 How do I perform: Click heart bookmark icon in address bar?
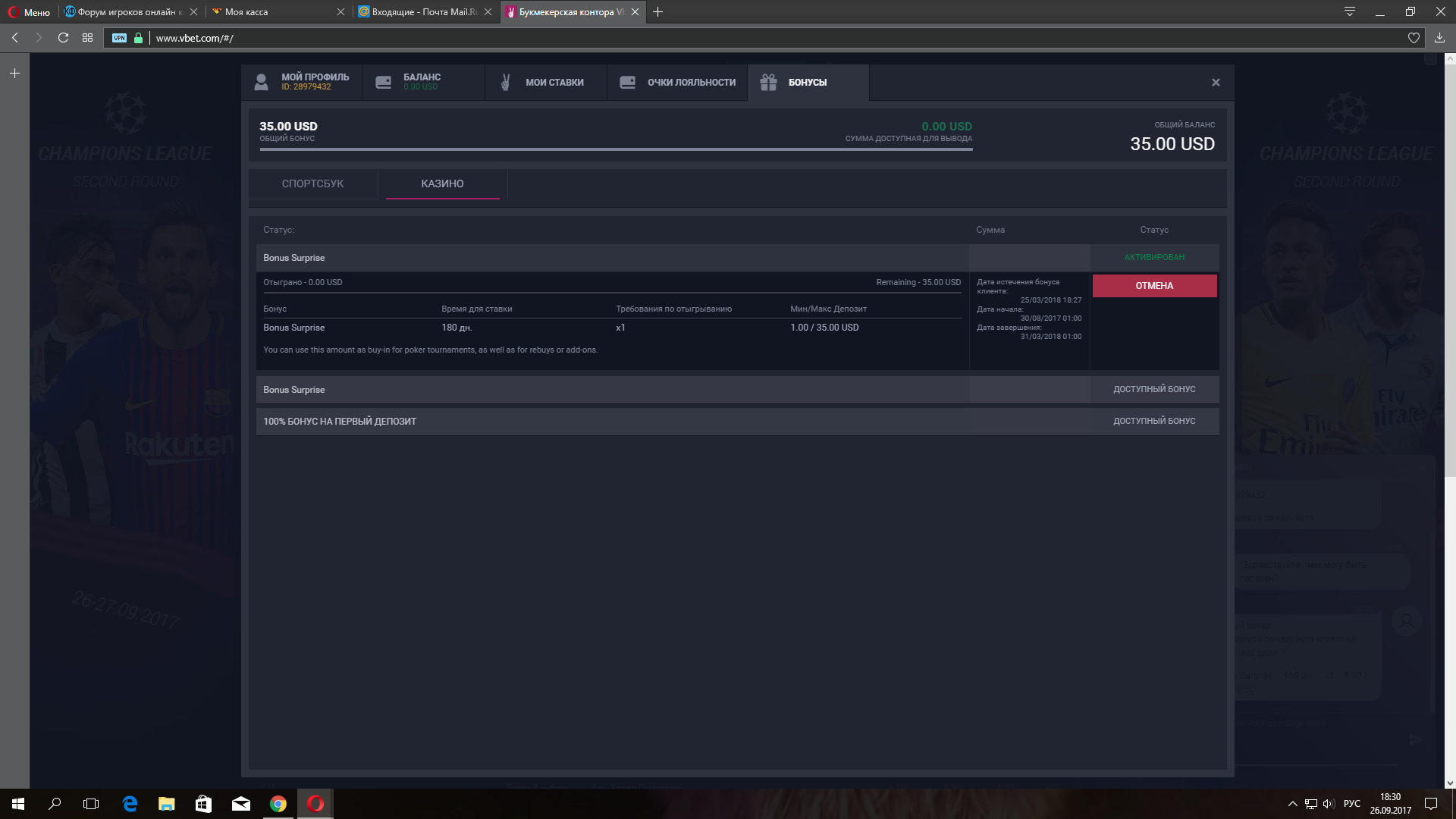point(1414,38)
